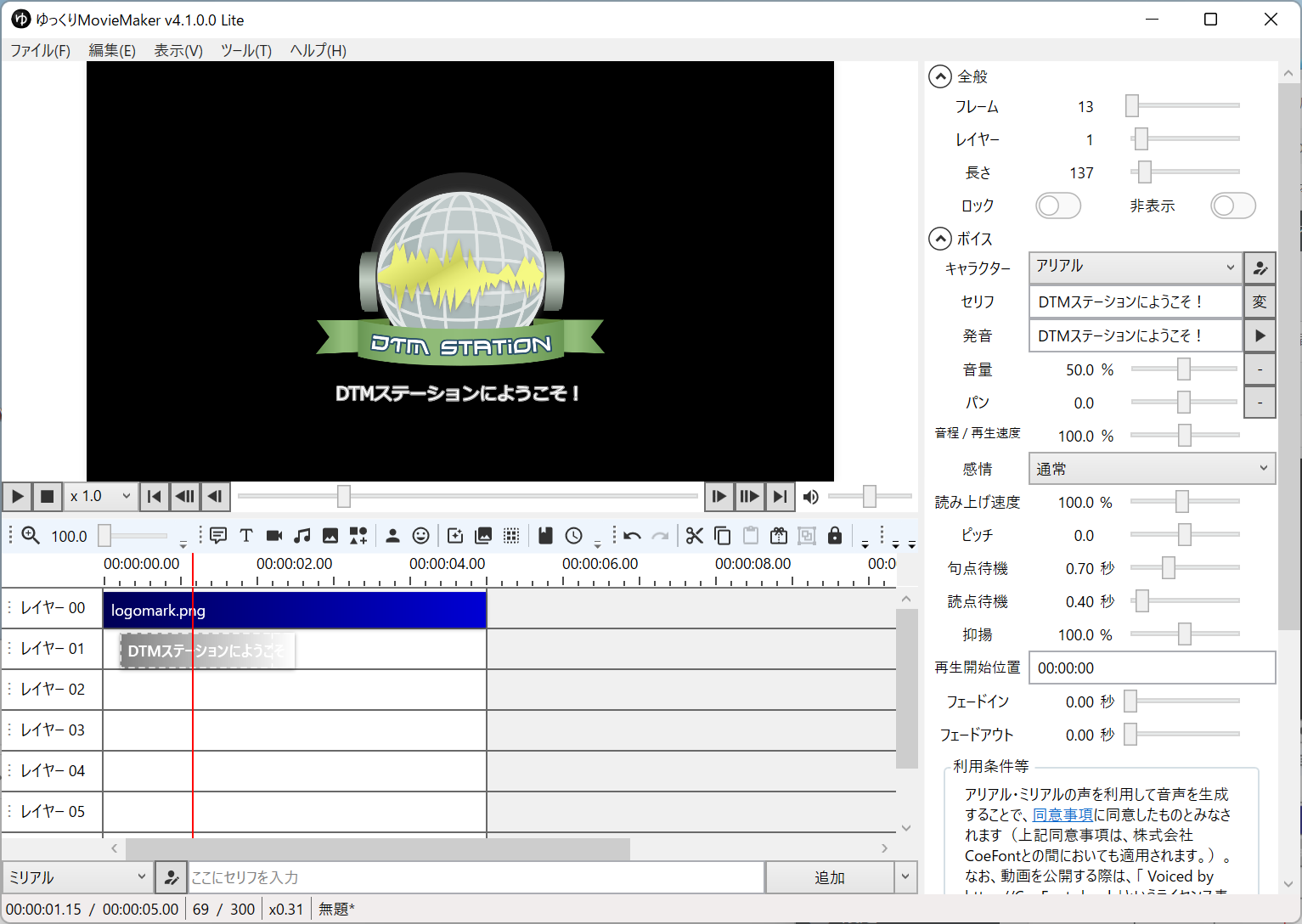
Task: Open the 感情 dropdown showing 通常
Action: (x=1153, y=469)
